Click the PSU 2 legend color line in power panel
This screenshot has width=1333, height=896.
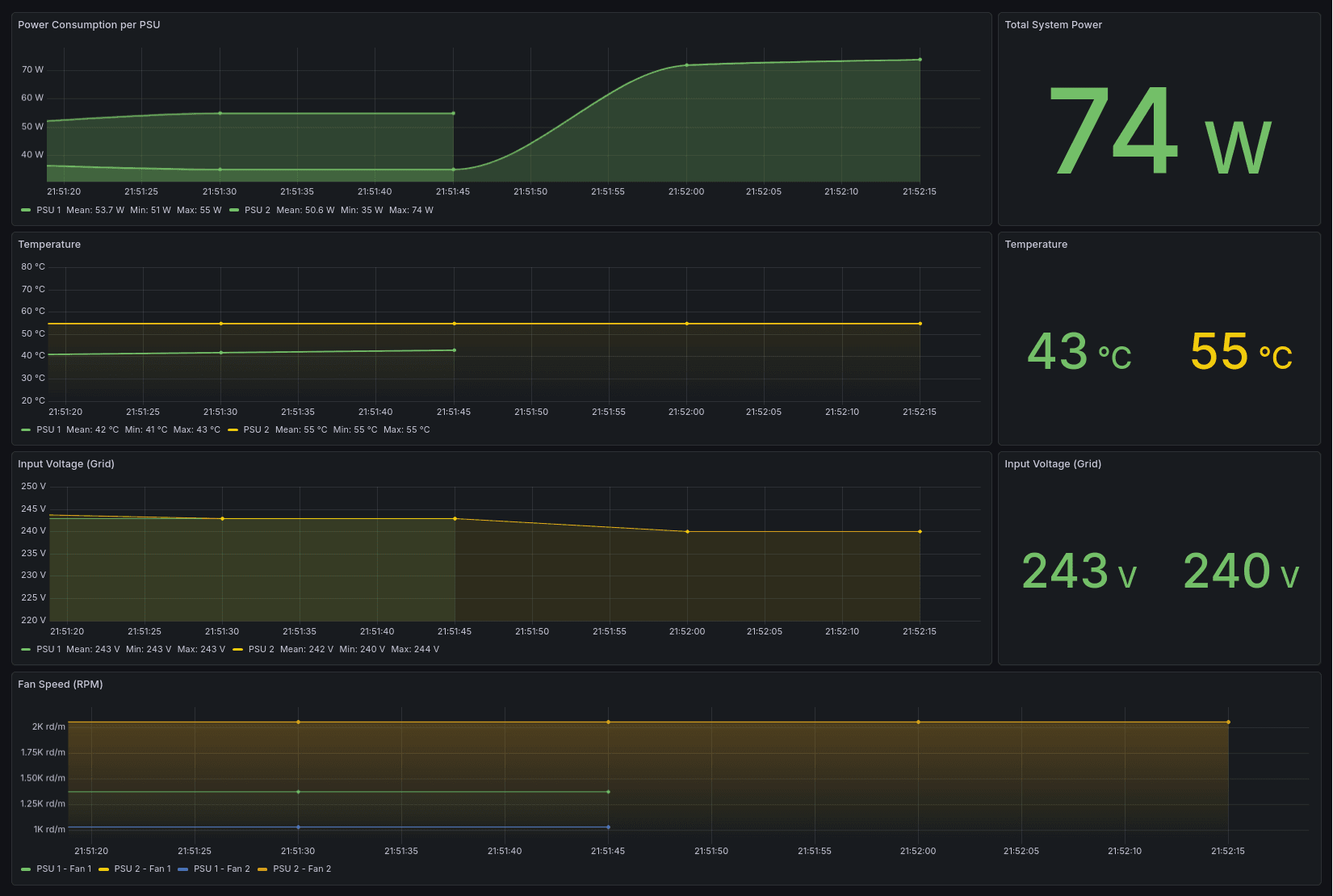click(x=235, y=210)
